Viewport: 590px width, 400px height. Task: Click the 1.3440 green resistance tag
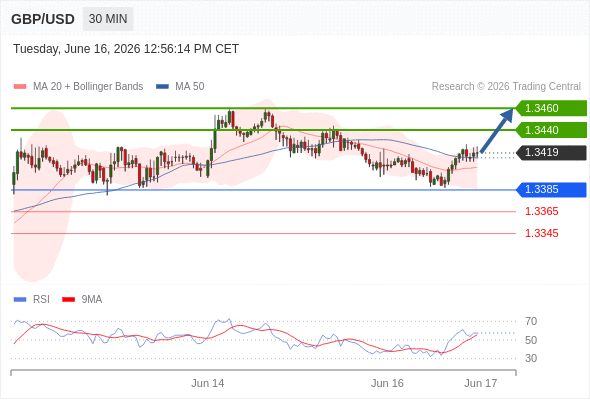click(x=551, y=130)
